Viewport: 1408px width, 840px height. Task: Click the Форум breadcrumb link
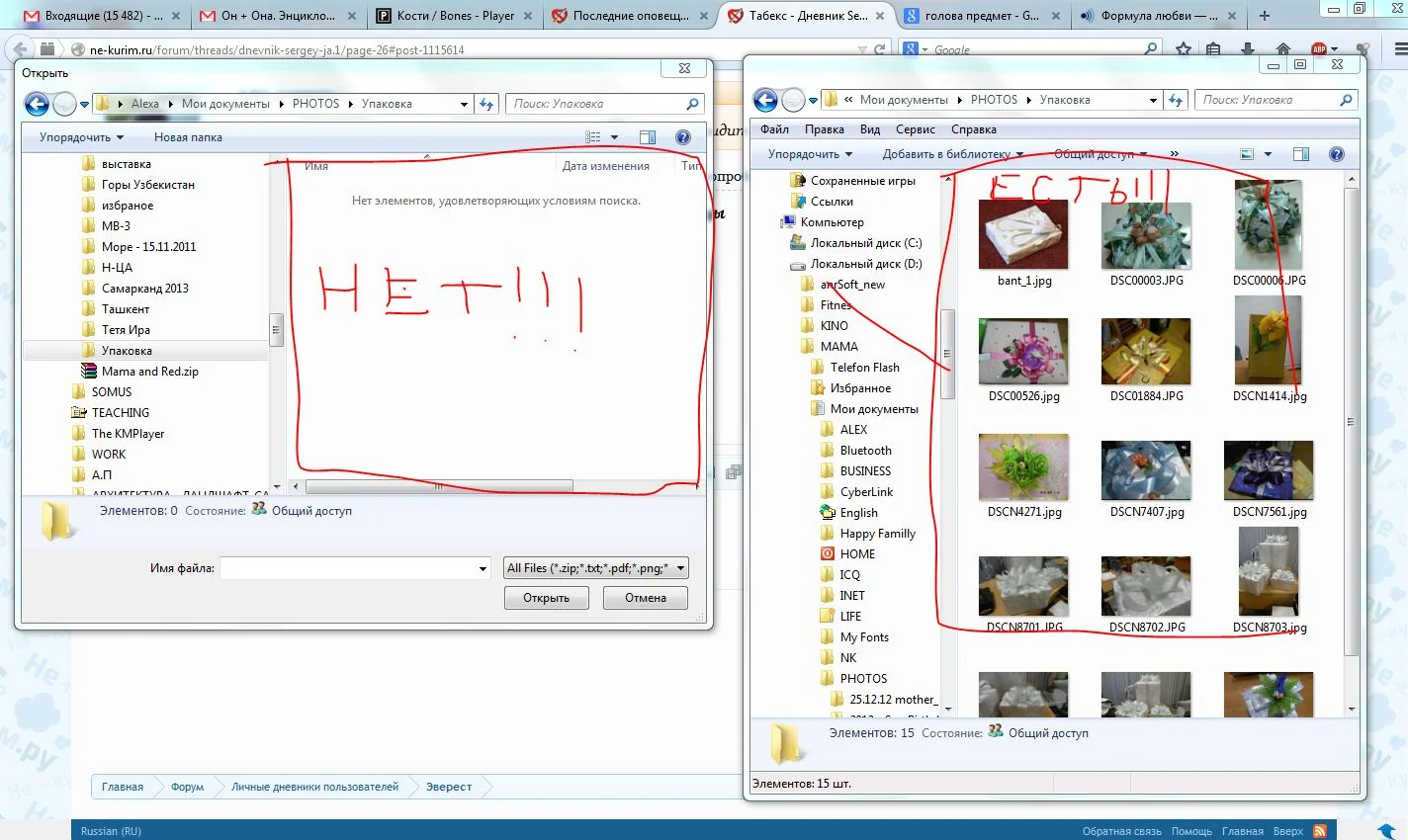click(187, 787)
